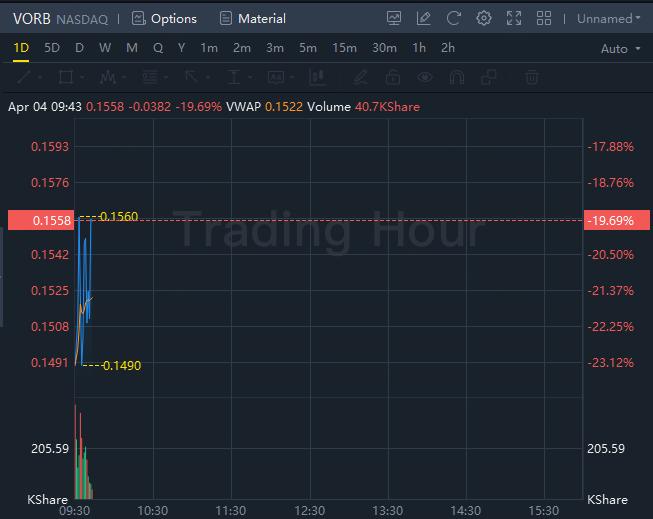
Task: Expand the wave pattern tool options arrow
Action: click(x=124, y=77)
